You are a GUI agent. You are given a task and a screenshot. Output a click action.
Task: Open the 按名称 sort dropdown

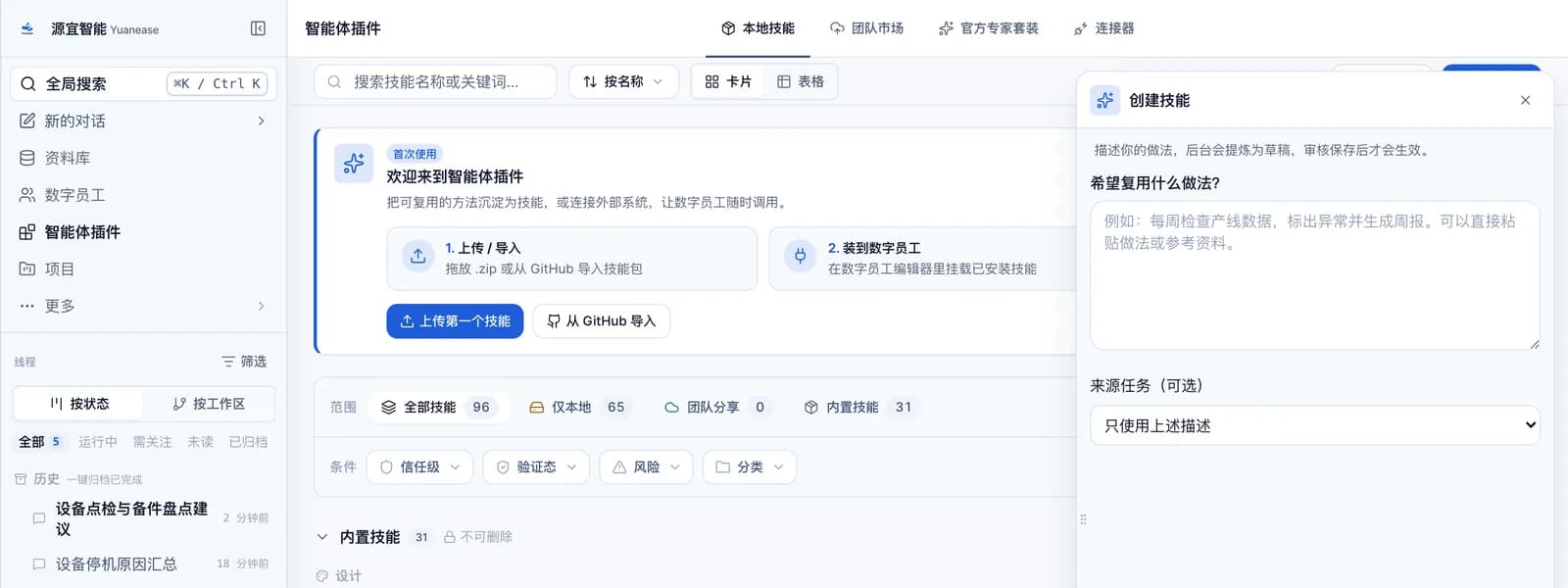[623, 81]
